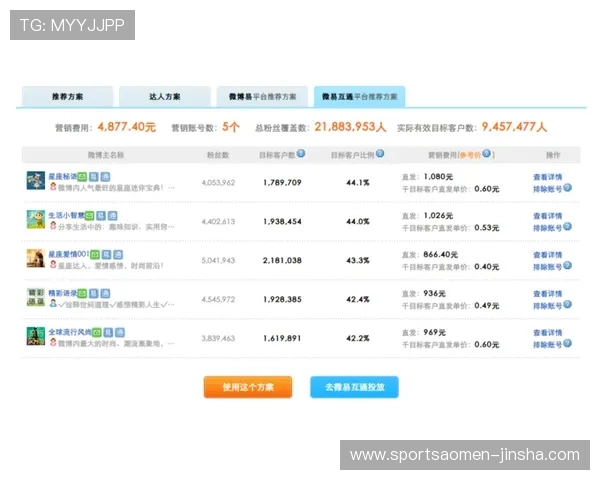600x480 pixels.
Task: Click green message badge after 全球流行风尚
Action: coord(96,332)
